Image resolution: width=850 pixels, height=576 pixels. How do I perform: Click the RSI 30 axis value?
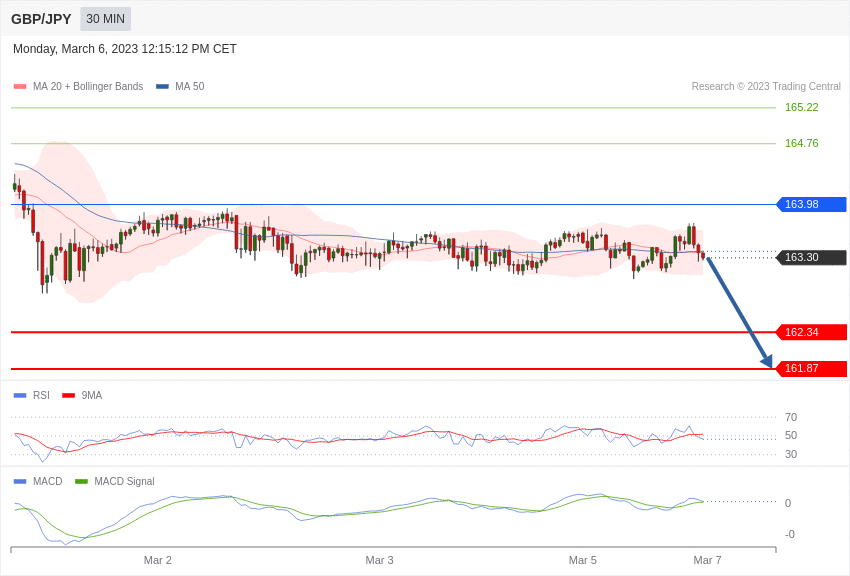pyautogui.click(x=791, y=454)
